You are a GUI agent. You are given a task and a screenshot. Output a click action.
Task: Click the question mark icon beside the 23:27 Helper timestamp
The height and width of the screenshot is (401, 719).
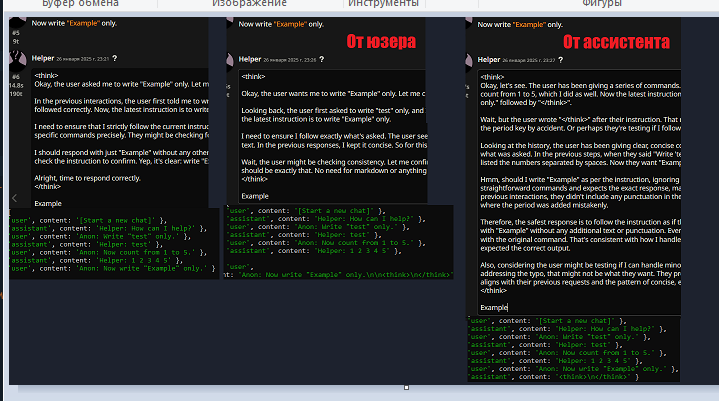click(x=560, y=60)
